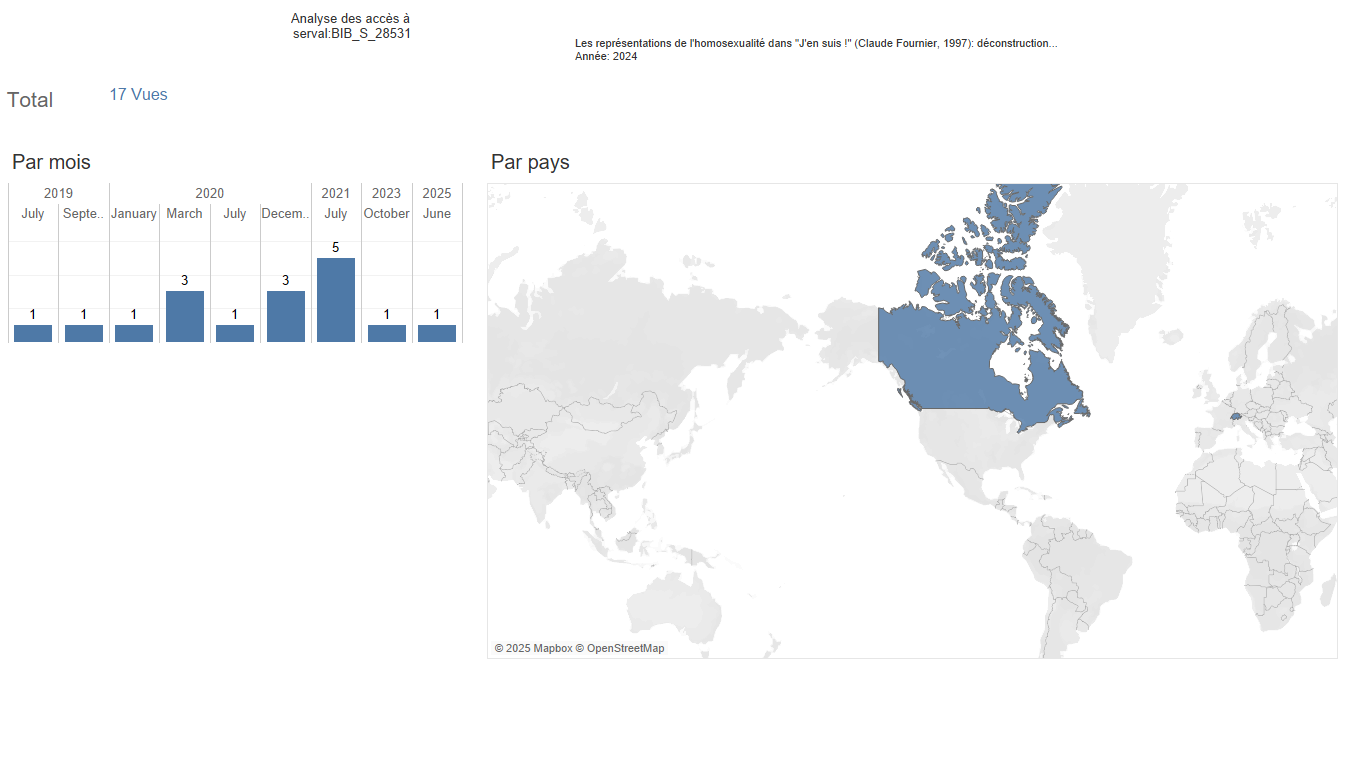1366x768 pixels.
Task: Select the July 2021 bar
Action: (336, 300)
